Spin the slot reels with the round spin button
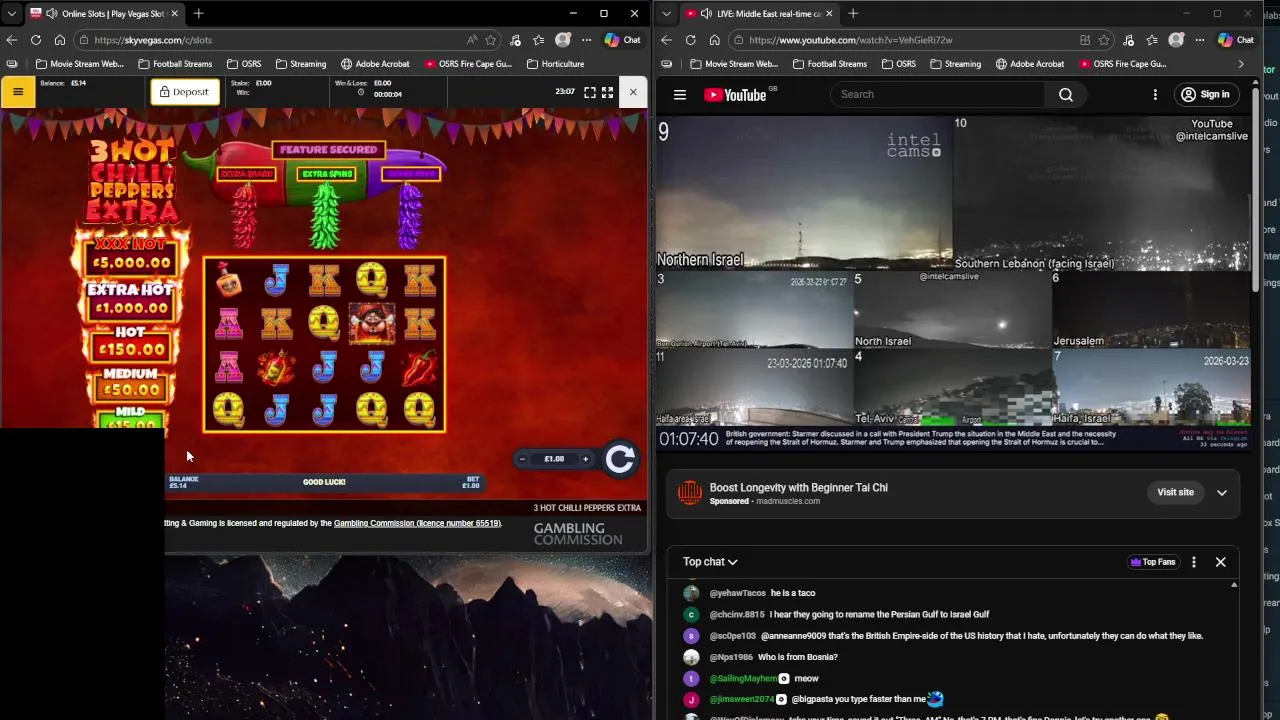 point(620,459)
